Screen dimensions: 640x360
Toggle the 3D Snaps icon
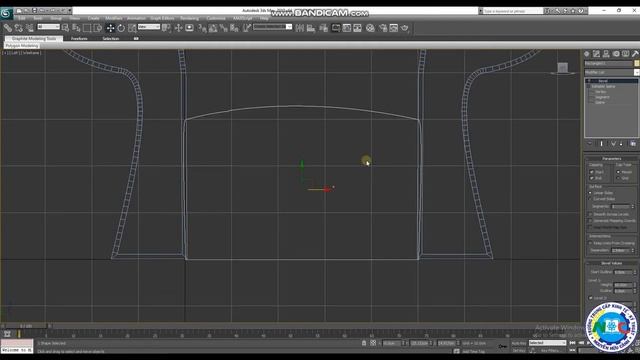click(202, 28)
